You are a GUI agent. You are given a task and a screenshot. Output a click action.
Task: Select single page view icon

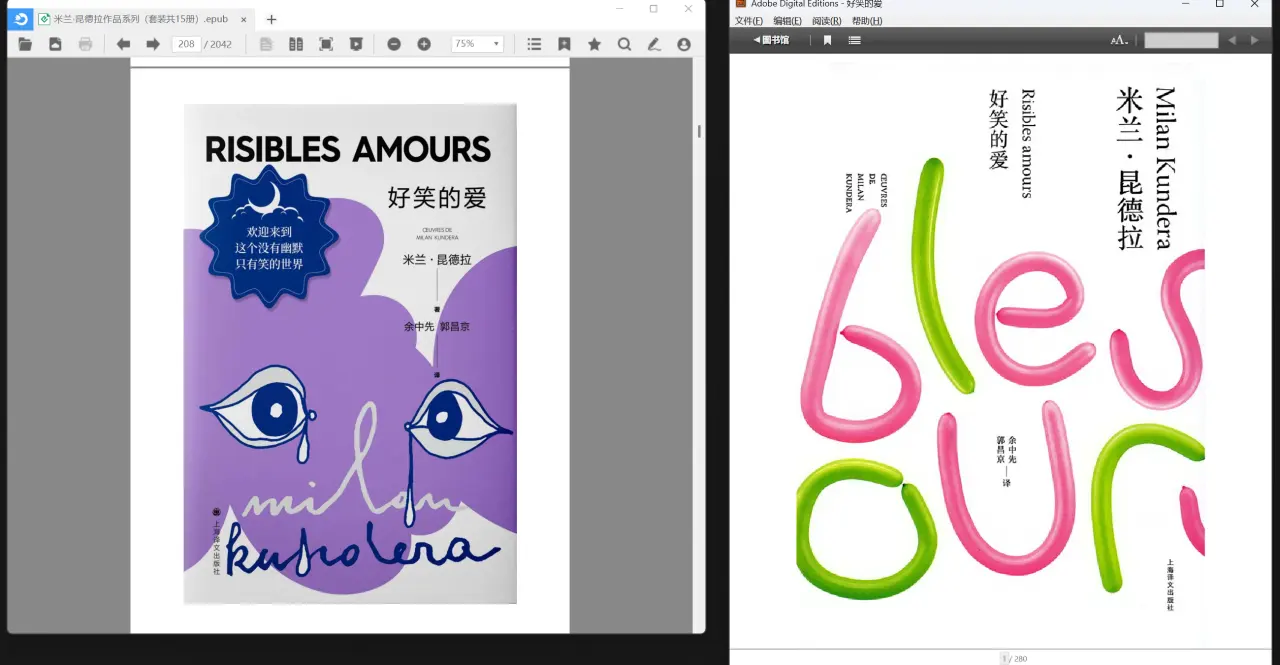pyautogui.click(x=265, y=44)
